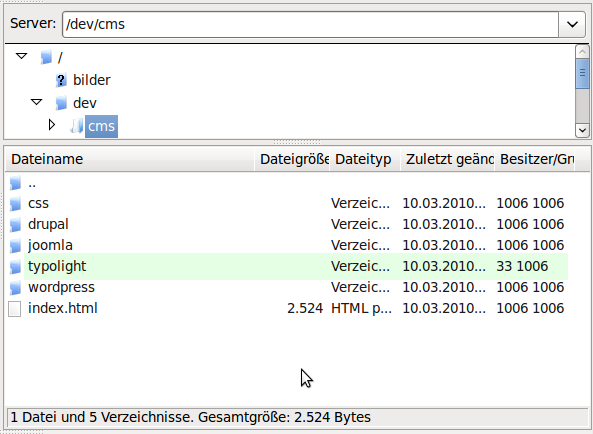The height and width of the screenshot is (434, 593).
Task: Click the 2.524 file size of index.html
Action: point(305,308)
